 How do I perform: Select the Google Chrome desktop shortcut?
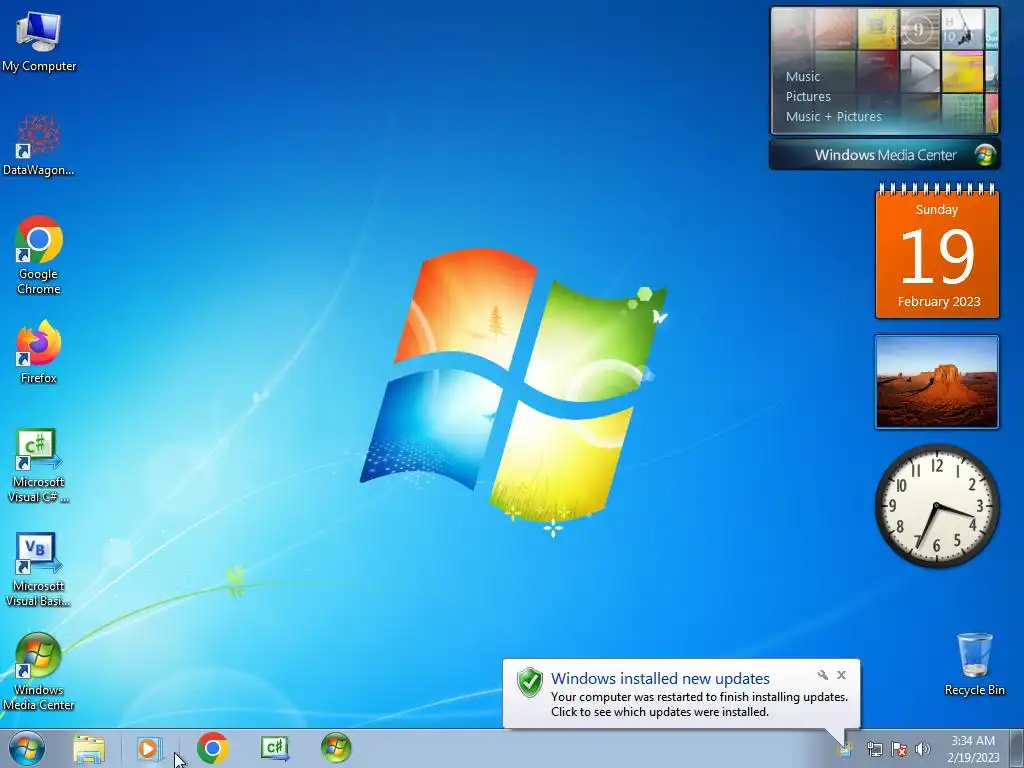click(x=39, y=255)
